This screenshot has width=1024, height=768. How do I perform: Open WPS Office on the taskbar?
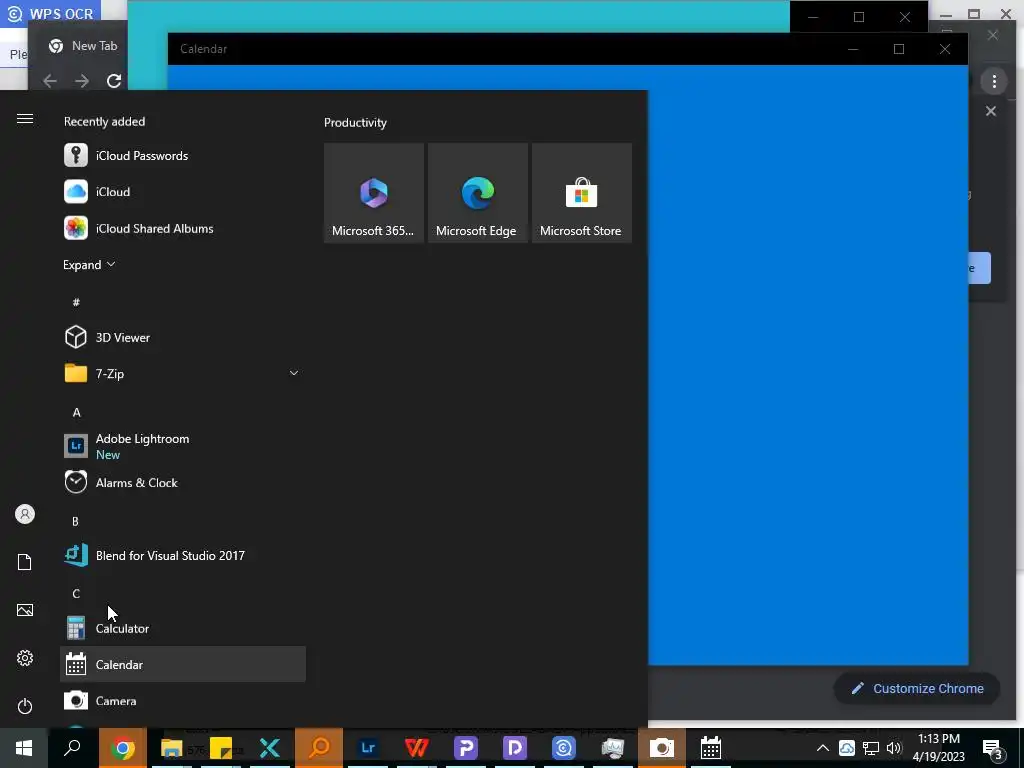pyautogui.click(x=417, y=748)
